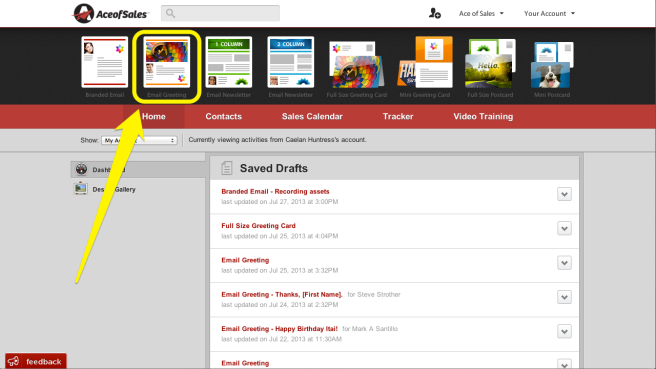656x369 pixels.
Task: Click the add contact person icon
Action: 435,13
